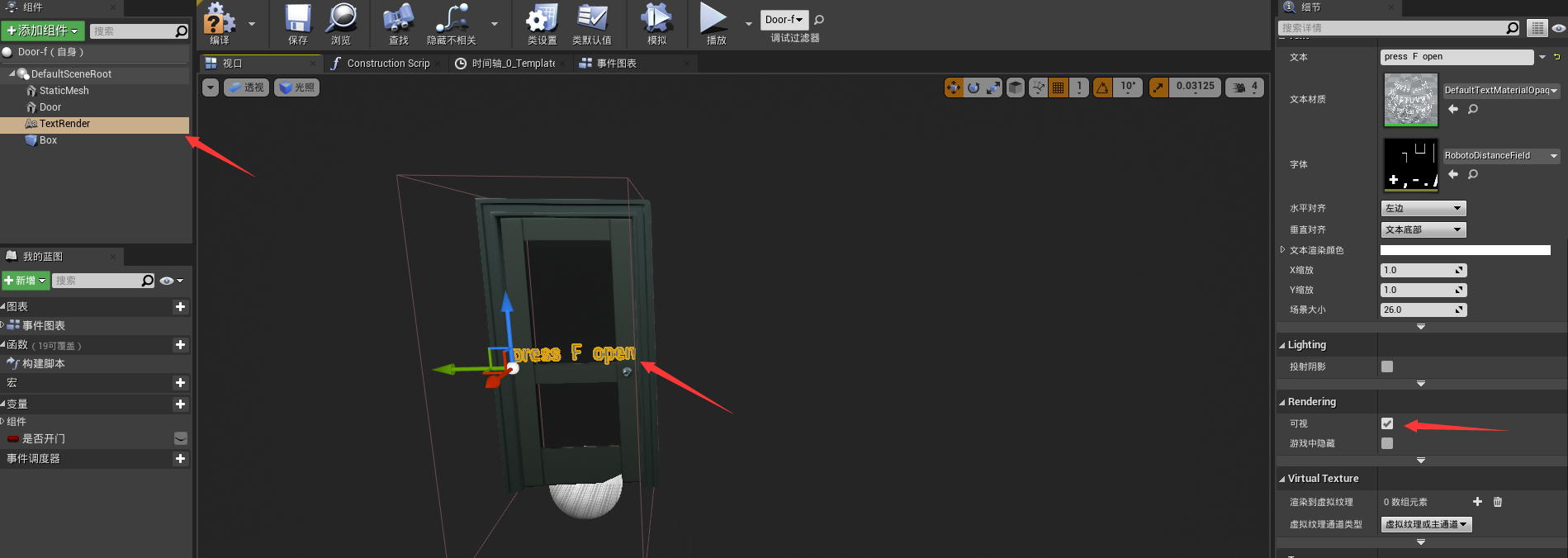Switch to 时间轴_0_Template tab
Image resolution: width=1568 pixels, height=558 pixels.
tap(513, 64)
